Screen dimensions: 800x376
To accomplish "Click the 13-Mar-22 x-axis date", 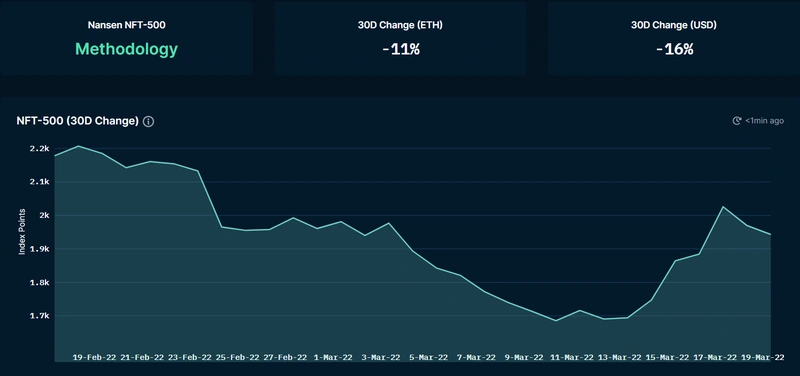I will [619, 358].
